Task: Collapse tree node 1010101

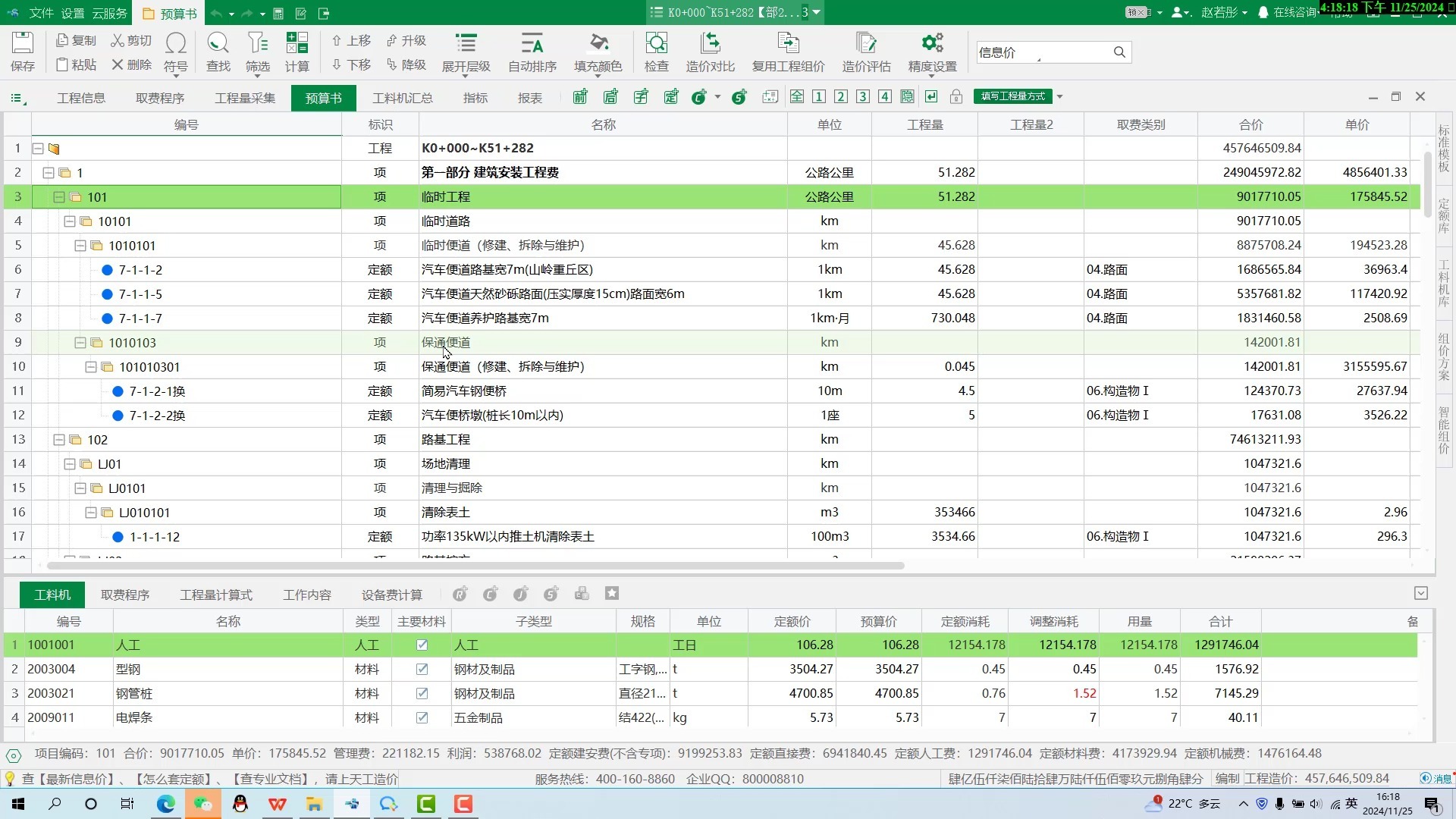Action: click(x=80, y=246)
